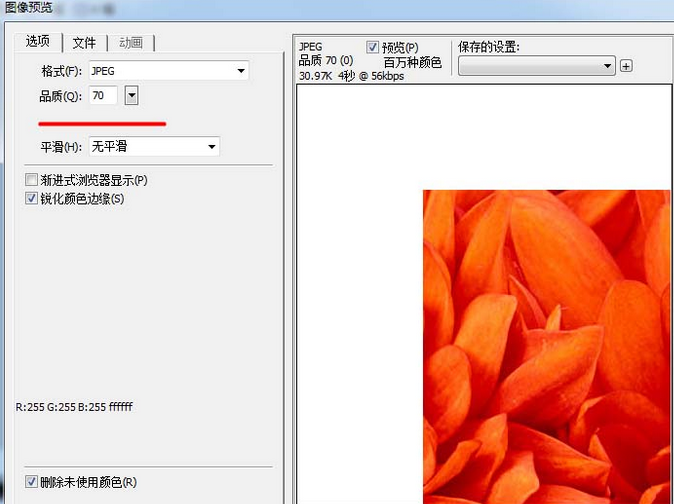Click the R:255 G:255 B:255 color readout
The width and height of the screenshot is (674, 504).
[x=74, y=407]
